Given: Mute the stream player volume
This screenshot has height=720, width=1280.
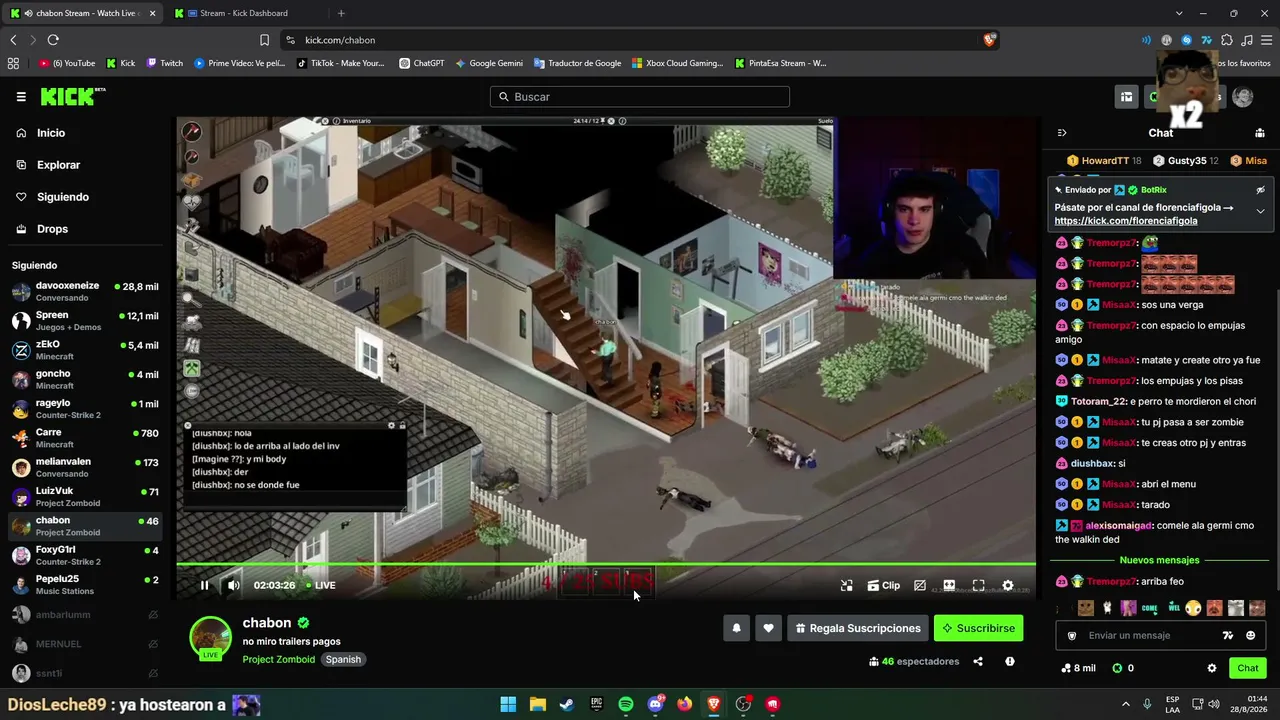Looking at the screenshot, I should click(x=233, y=585).
